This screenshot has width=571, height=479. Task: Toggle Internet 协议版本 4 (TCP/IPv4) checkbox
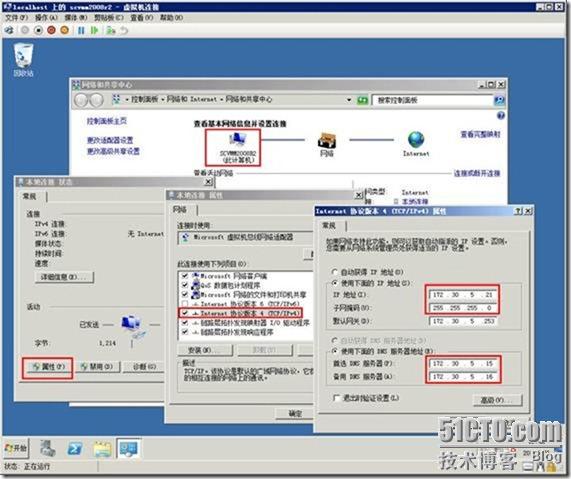[x=185, y=313]
